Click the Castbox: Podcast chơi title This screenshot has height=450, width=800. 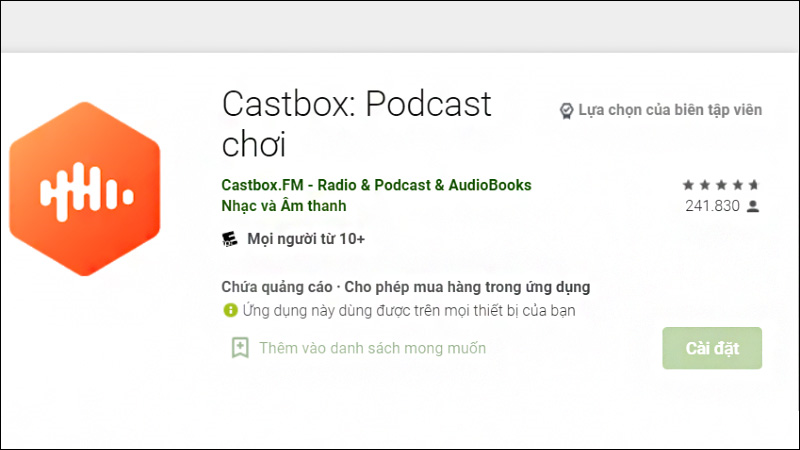(356, 123)
